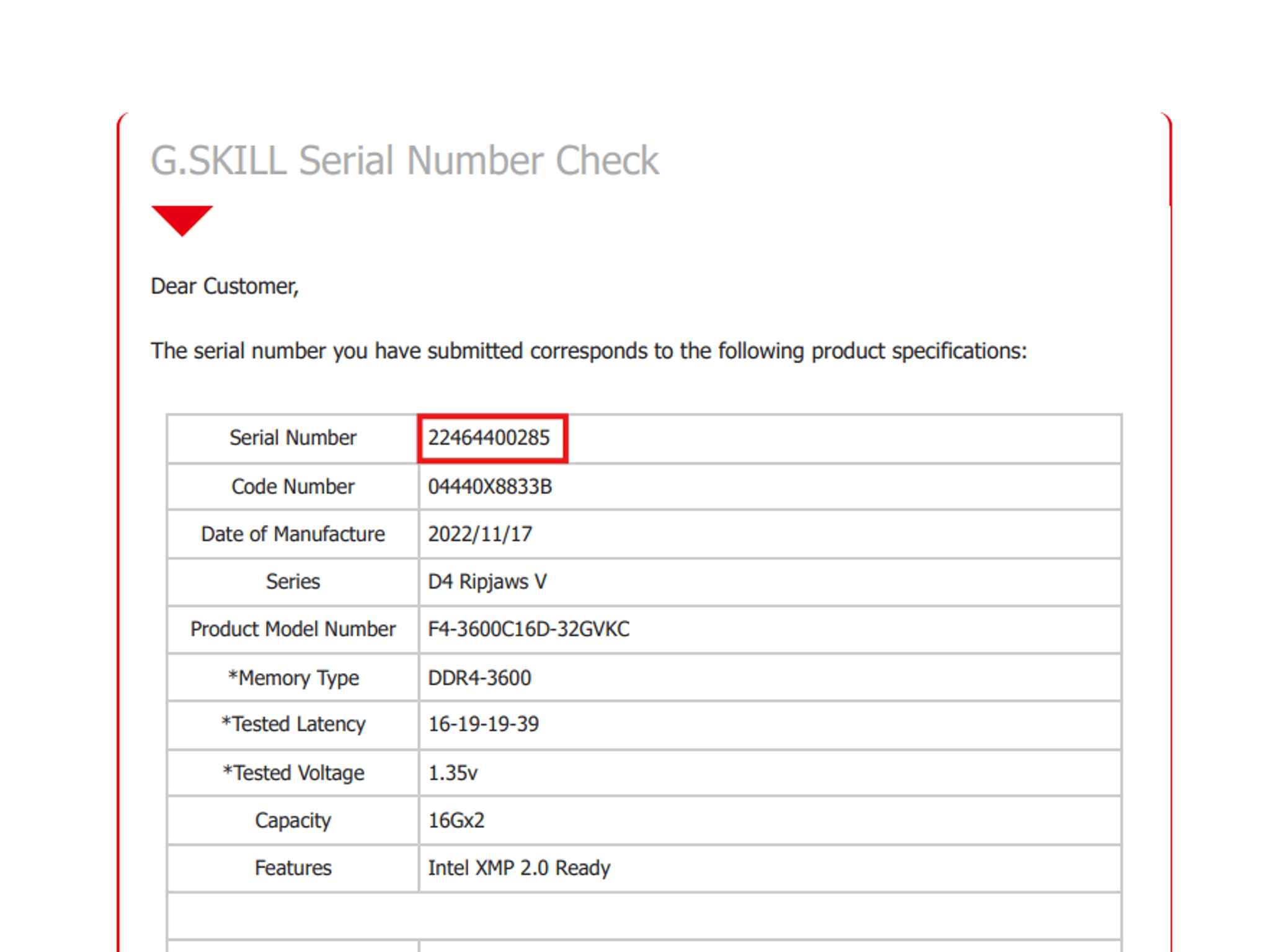Click the capacity value 16Gx2
The height and width of the screenshot is (952, 1270).
[456, 821]
